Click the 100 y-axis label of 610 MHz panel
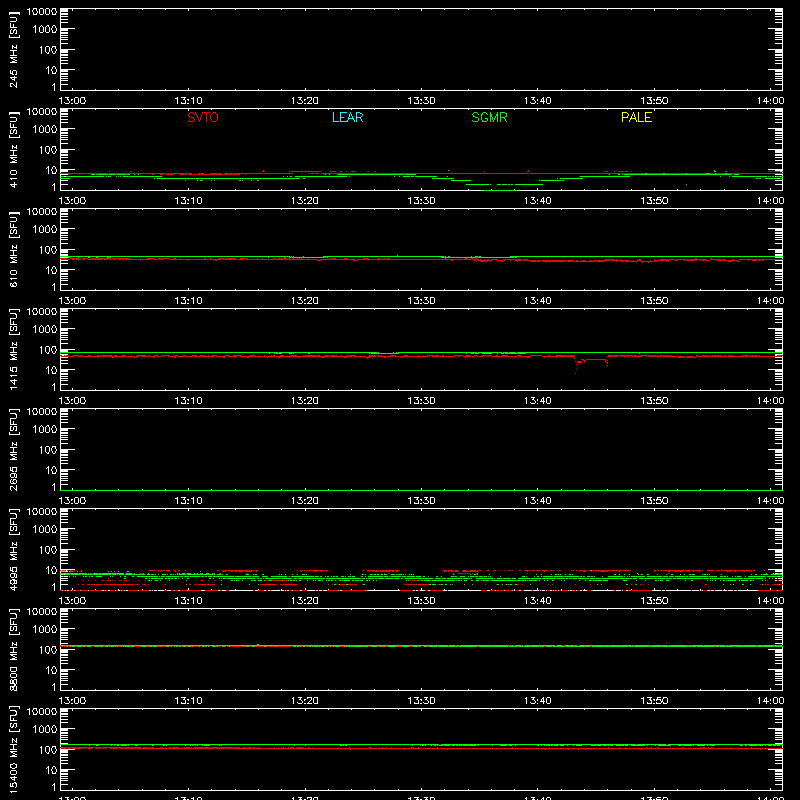 coord(47,249)
